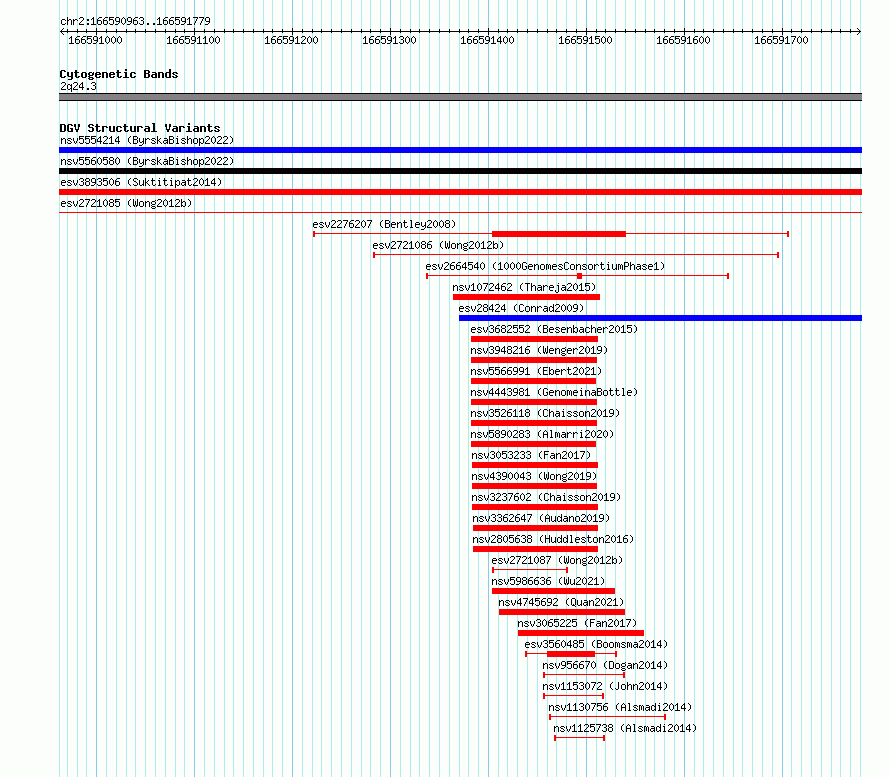
Task: Select the thin esv2721086 variant line
Action: pyautogui.click(x=576, y=255)
